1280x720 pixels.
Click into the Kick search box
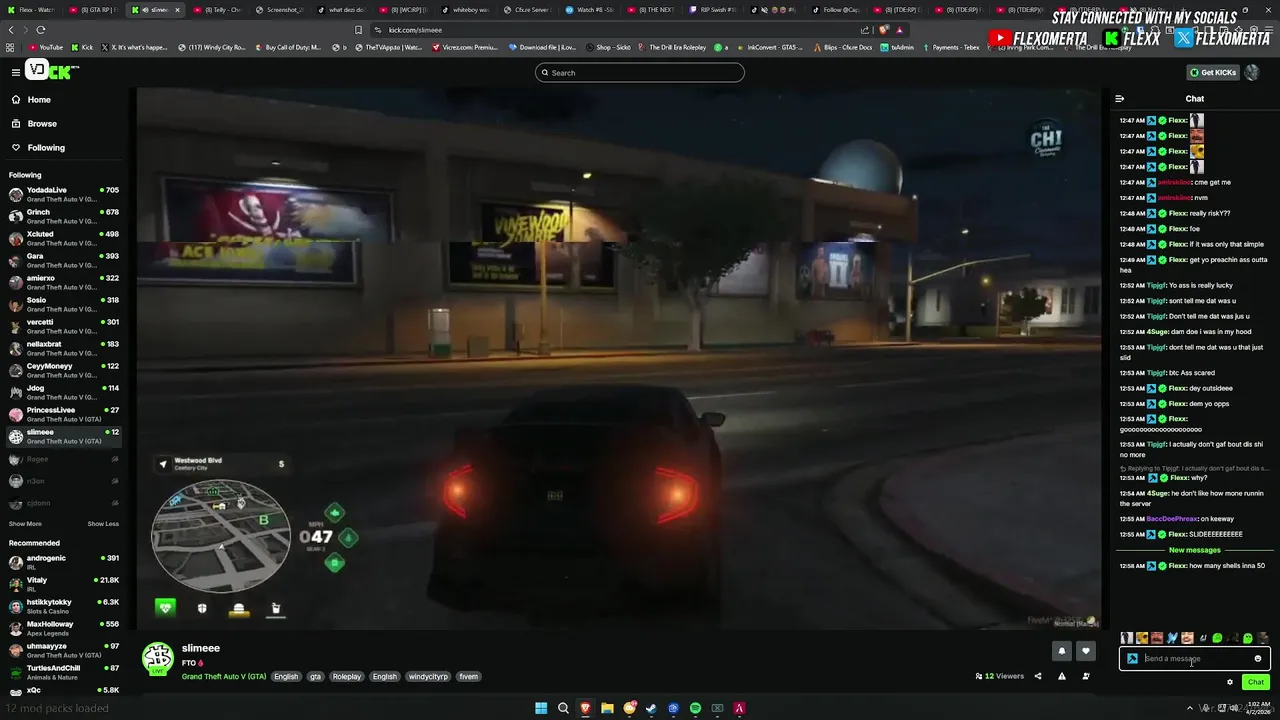640,72
